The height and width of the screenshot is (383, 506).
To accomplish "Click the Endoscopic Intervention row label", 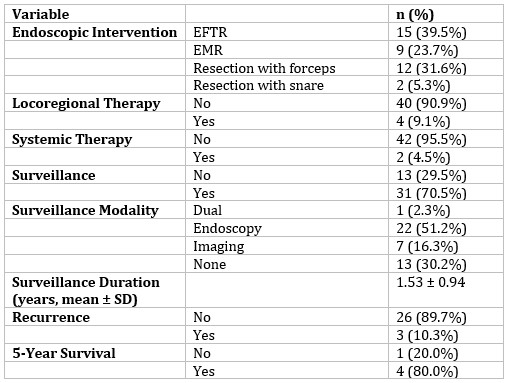I will click(95, 32).
